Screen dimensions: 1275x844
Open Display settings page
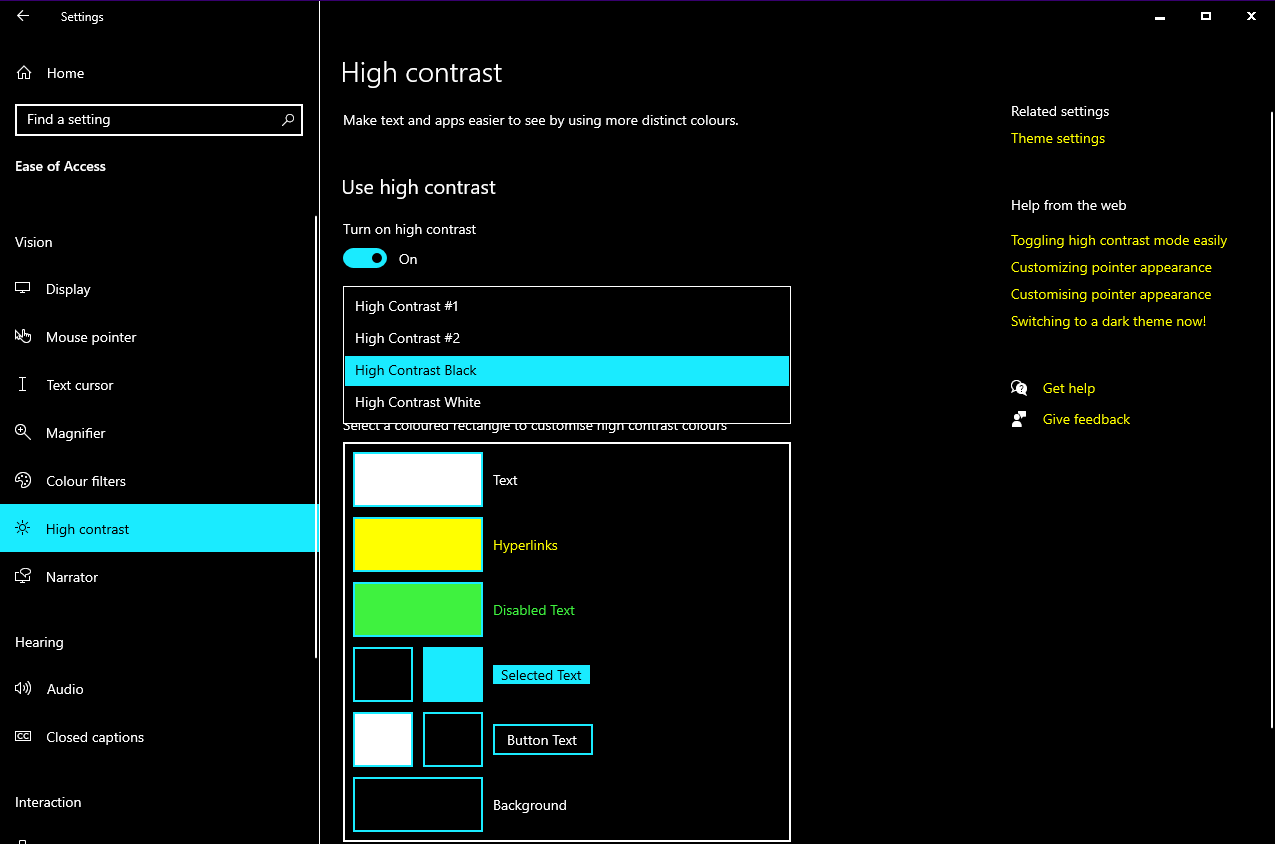[x=158, y=289]
